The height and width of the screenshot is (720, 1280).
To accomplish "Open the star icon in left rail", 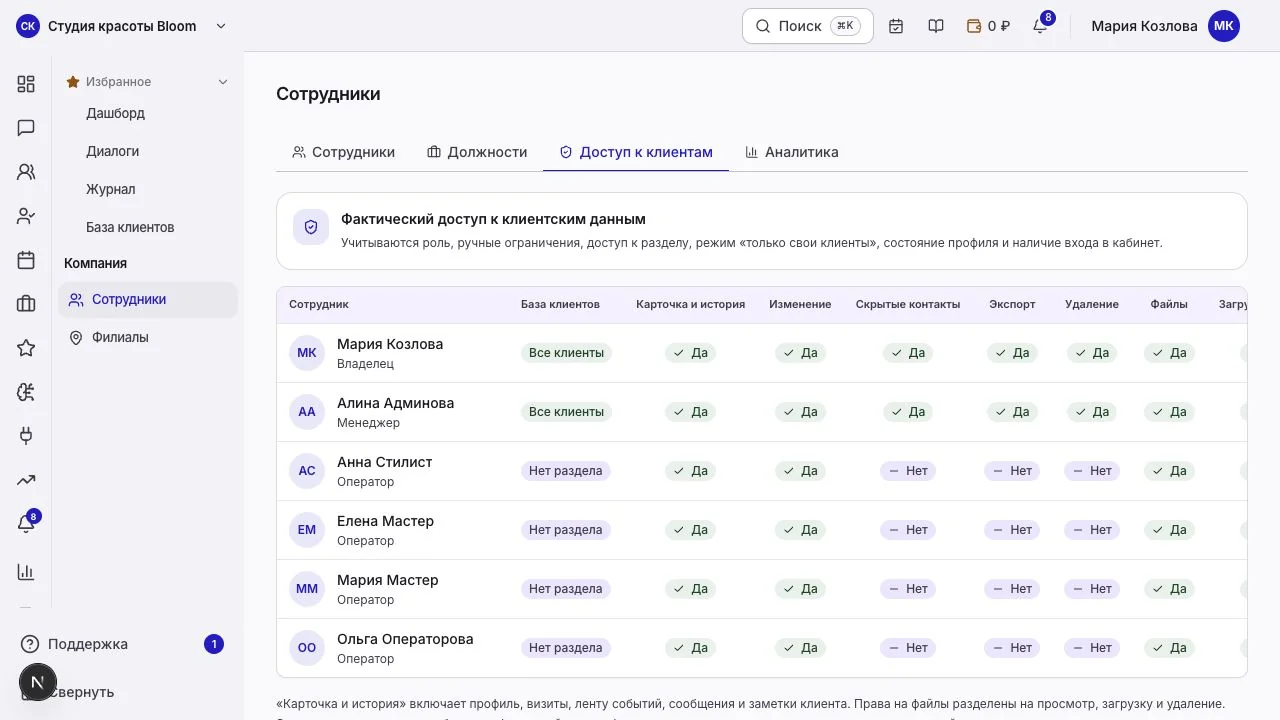I will tap(26, 348).
